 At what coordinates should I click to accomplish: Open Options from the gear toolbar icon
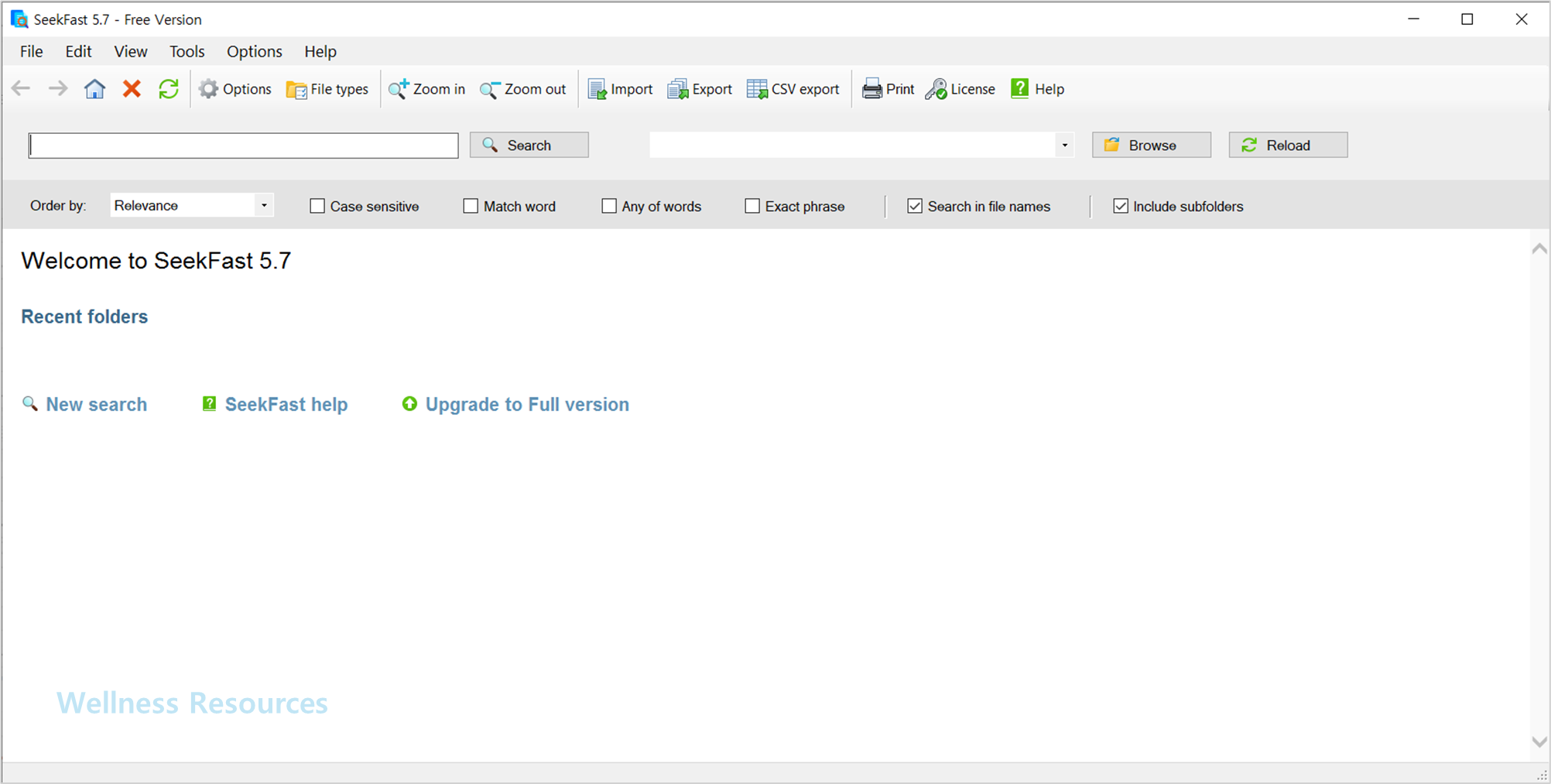point(235,89)
